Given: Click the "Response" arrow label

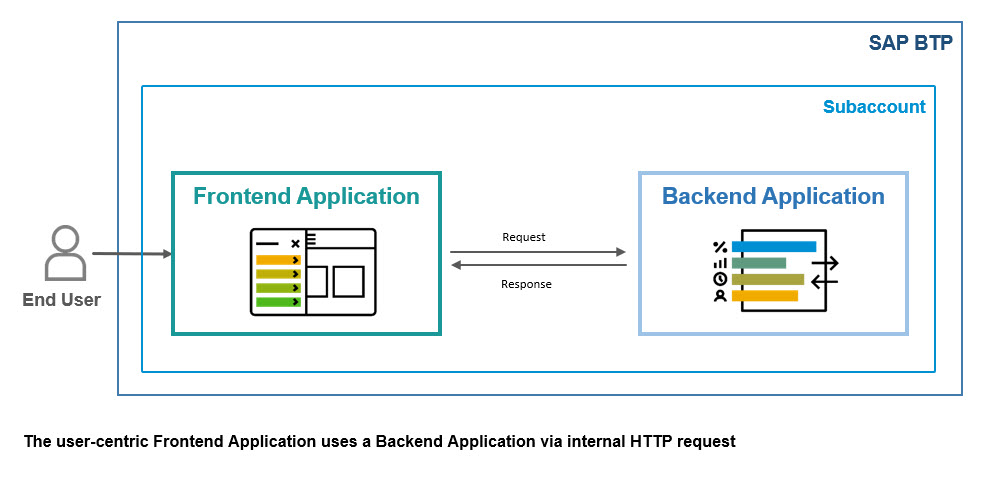Looking at the screenshot, I should pos(526,284).
